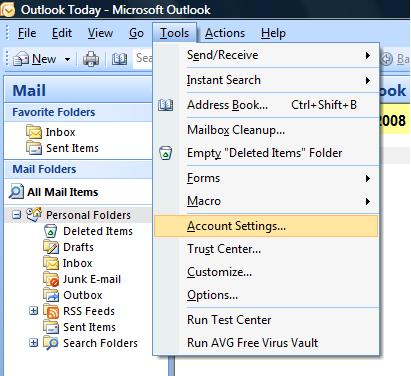The width and height of the screenshot is (411, 376).
Task: Choose Empty "Deleted Items" Folder
Action: click(x=266, y=153)
